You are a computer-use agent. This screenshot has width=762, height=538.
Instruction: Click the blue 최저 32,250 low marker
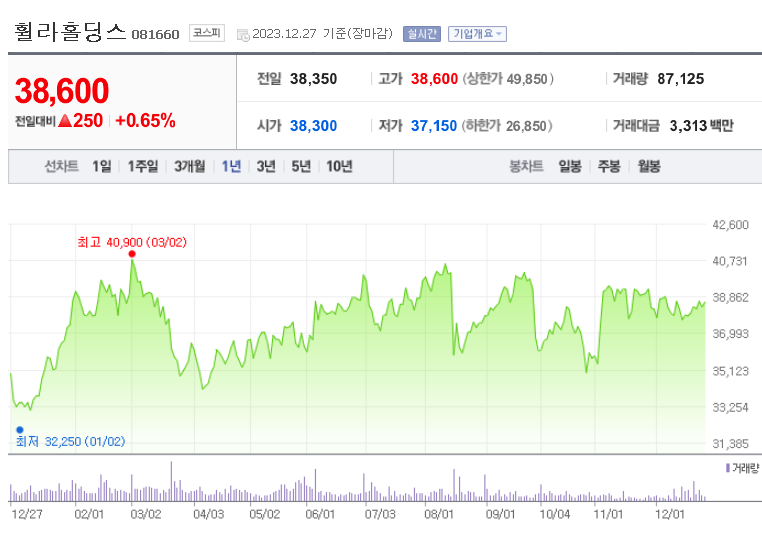pos(20,430)
